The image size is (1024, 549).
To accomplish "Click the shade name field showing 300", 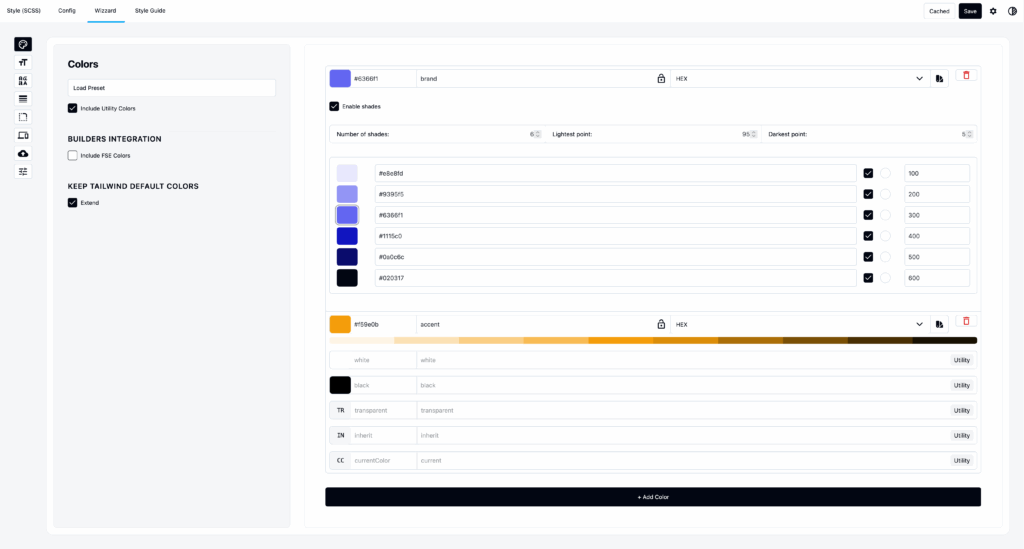I will click(936, 215).
